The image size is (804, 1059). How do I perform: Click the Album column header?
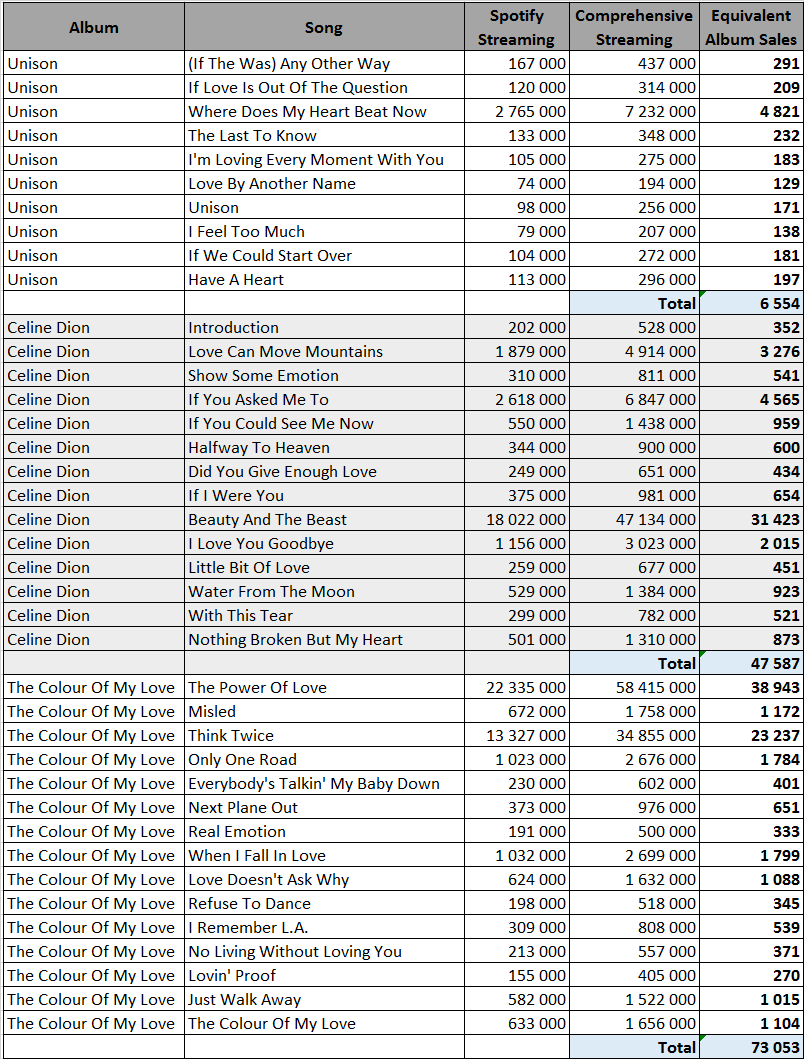tap(94, 27)
